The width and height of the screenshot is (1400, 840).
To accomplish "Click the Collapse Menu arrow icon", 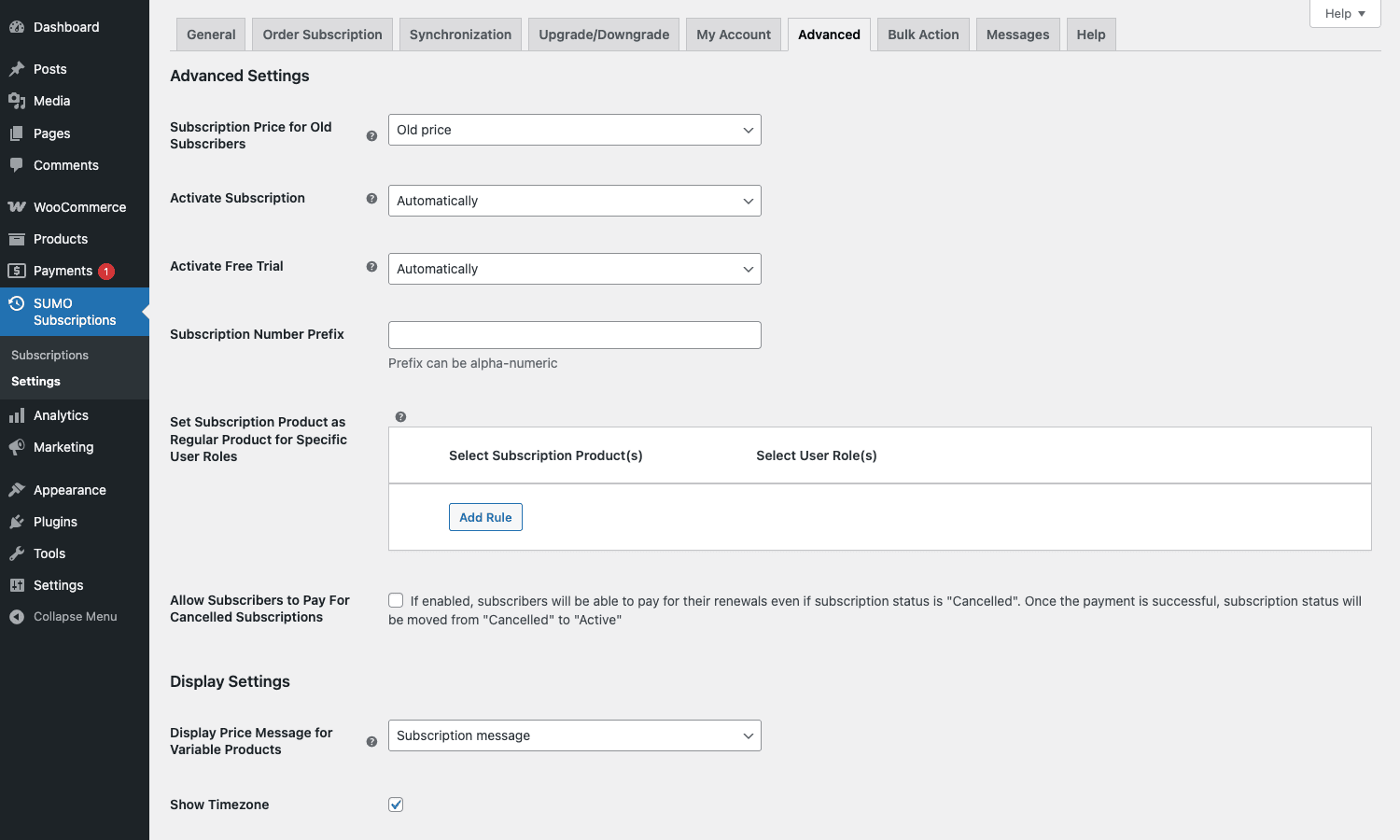I will point(17,617).
